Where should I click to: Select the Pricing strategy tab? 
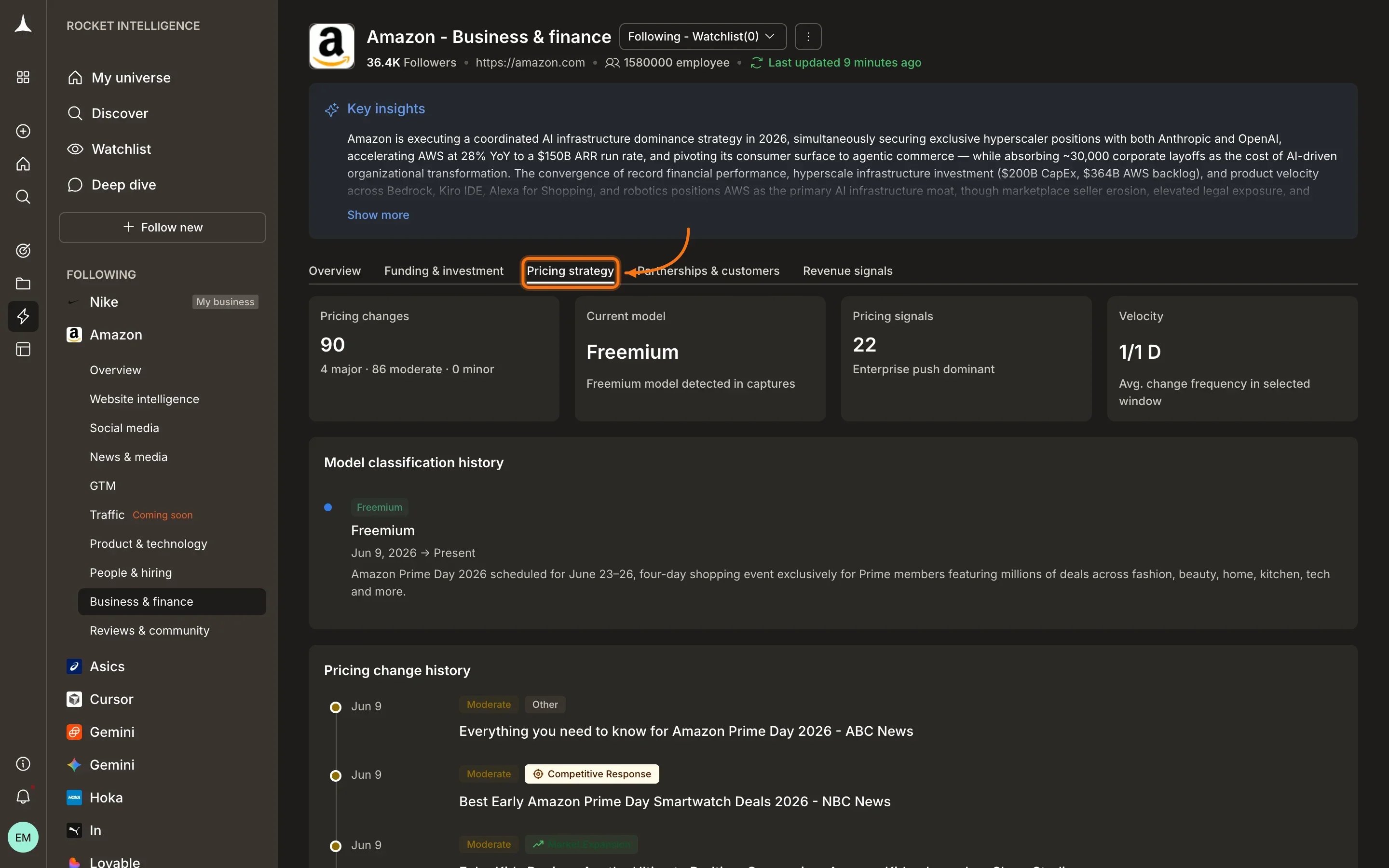point(570,271)
